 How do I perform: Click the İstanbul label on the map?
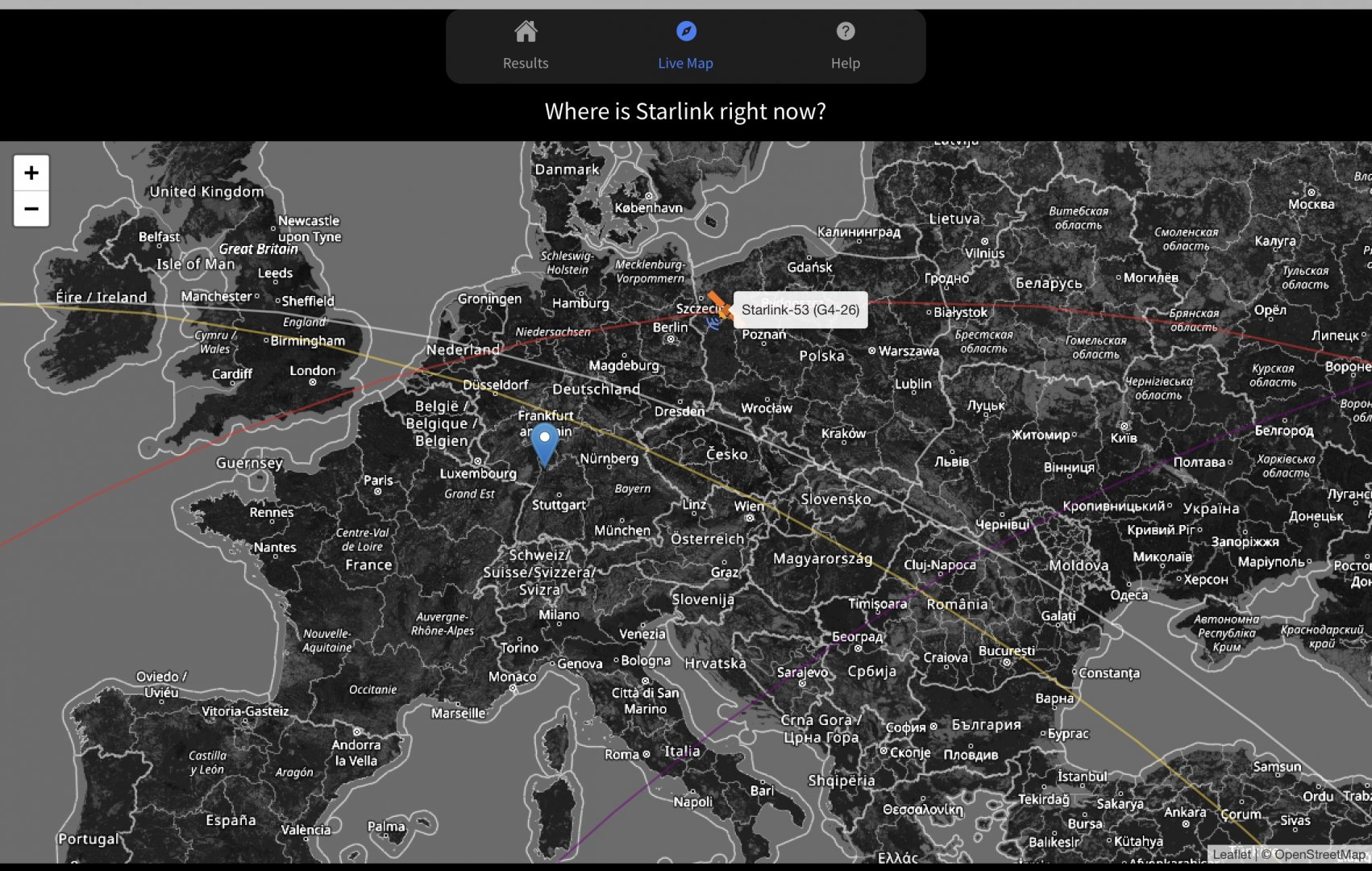[1083, 776]
